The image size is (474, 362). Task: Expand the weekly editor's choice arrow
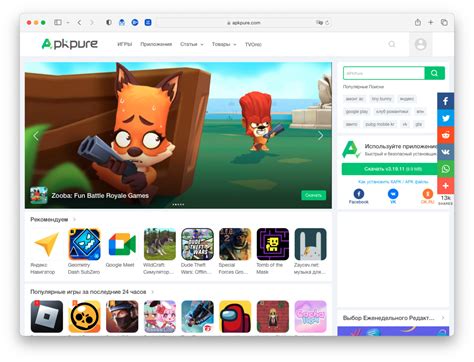[443, 318]
